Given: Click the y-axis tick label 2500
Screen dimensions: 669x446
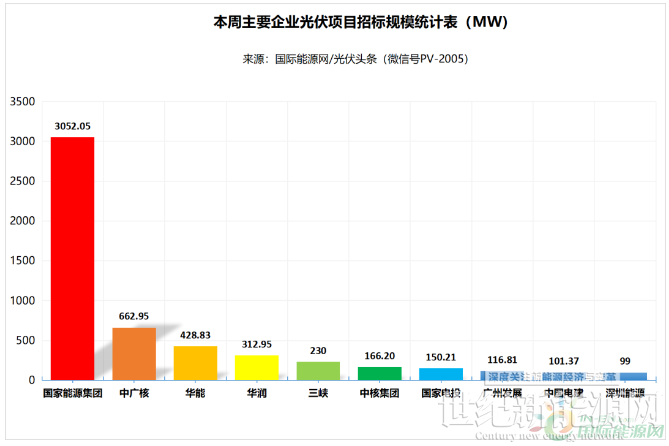Looking at the screenshot, I should 23,181.
